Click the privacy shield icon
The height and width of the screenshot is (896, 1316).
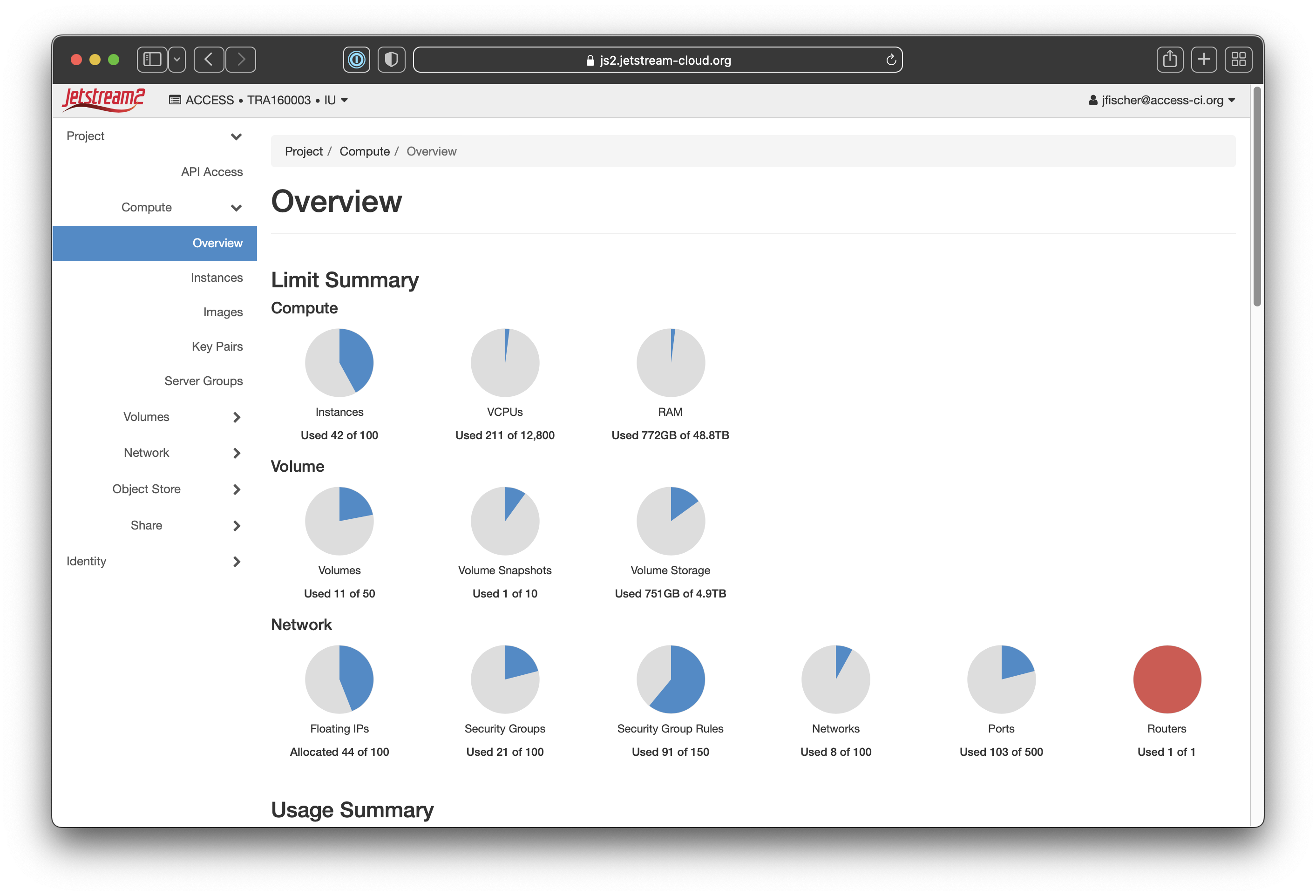(x=391, y=60)
